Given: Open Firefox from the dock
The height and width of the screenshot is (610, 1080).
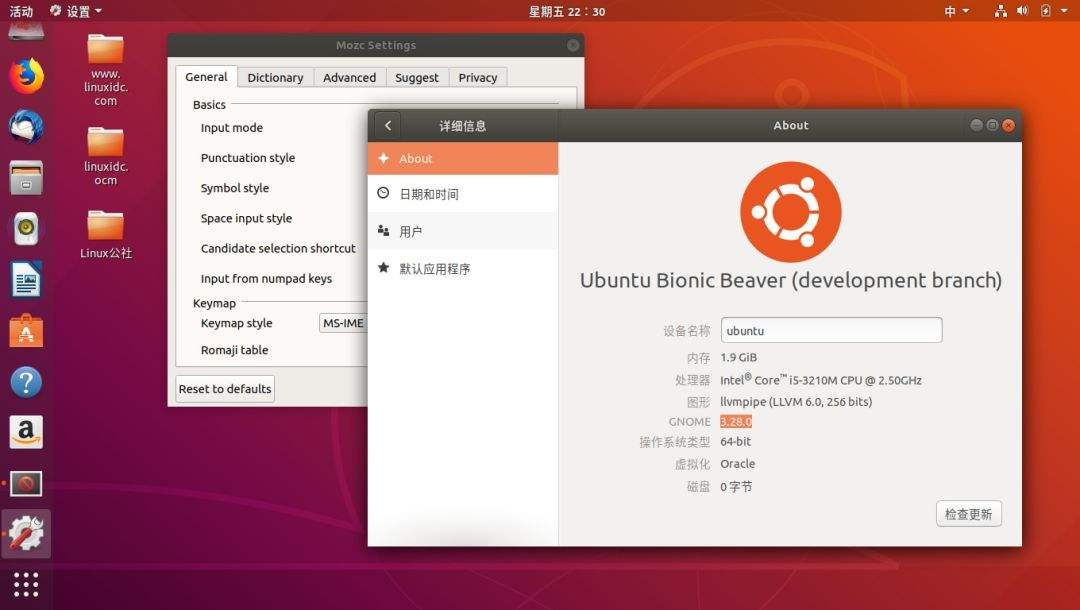Looking at the screenshot, I should (x=25, y=75).
